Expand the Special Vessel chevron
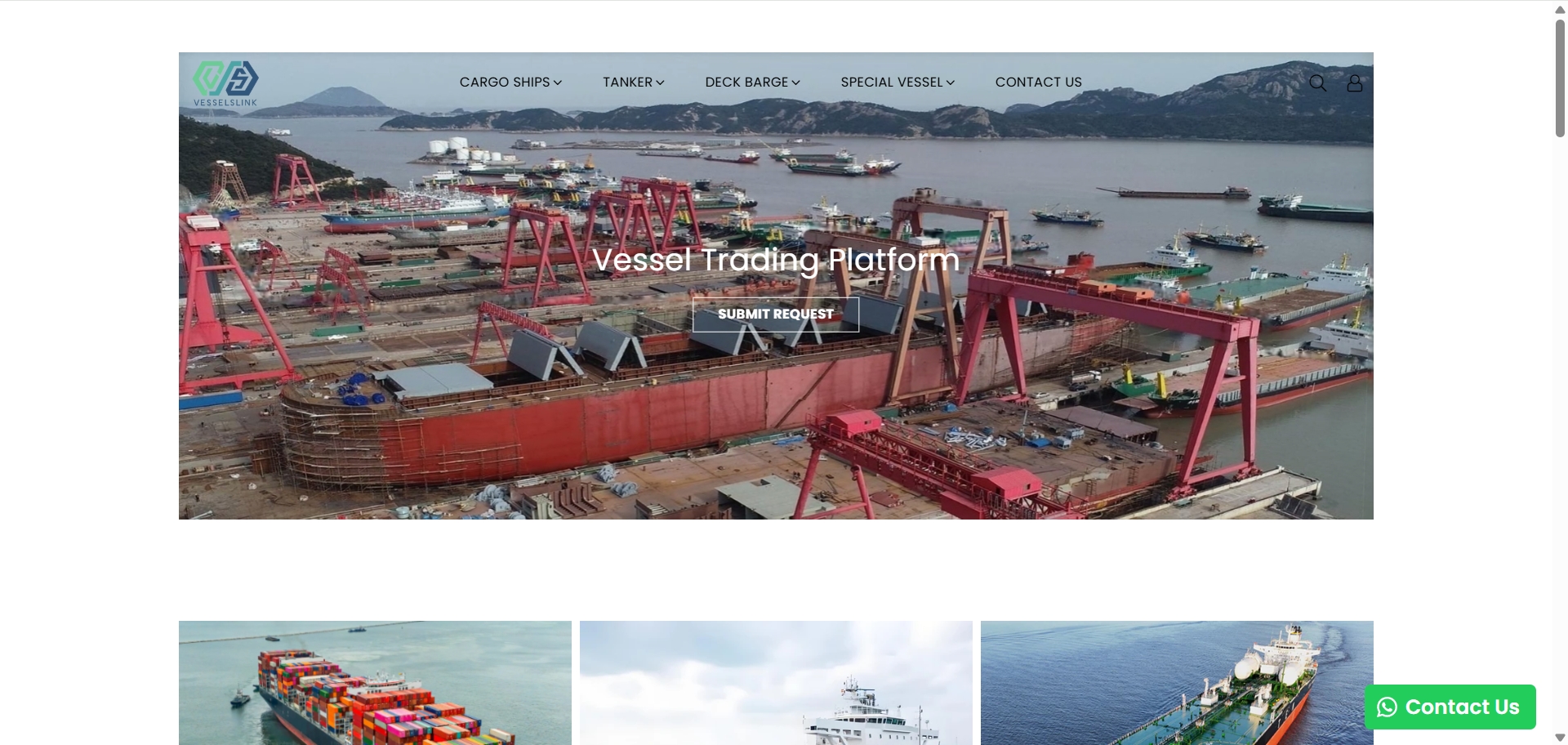The width and height of the screenshot is (1568, 745). tap(950, 83)
